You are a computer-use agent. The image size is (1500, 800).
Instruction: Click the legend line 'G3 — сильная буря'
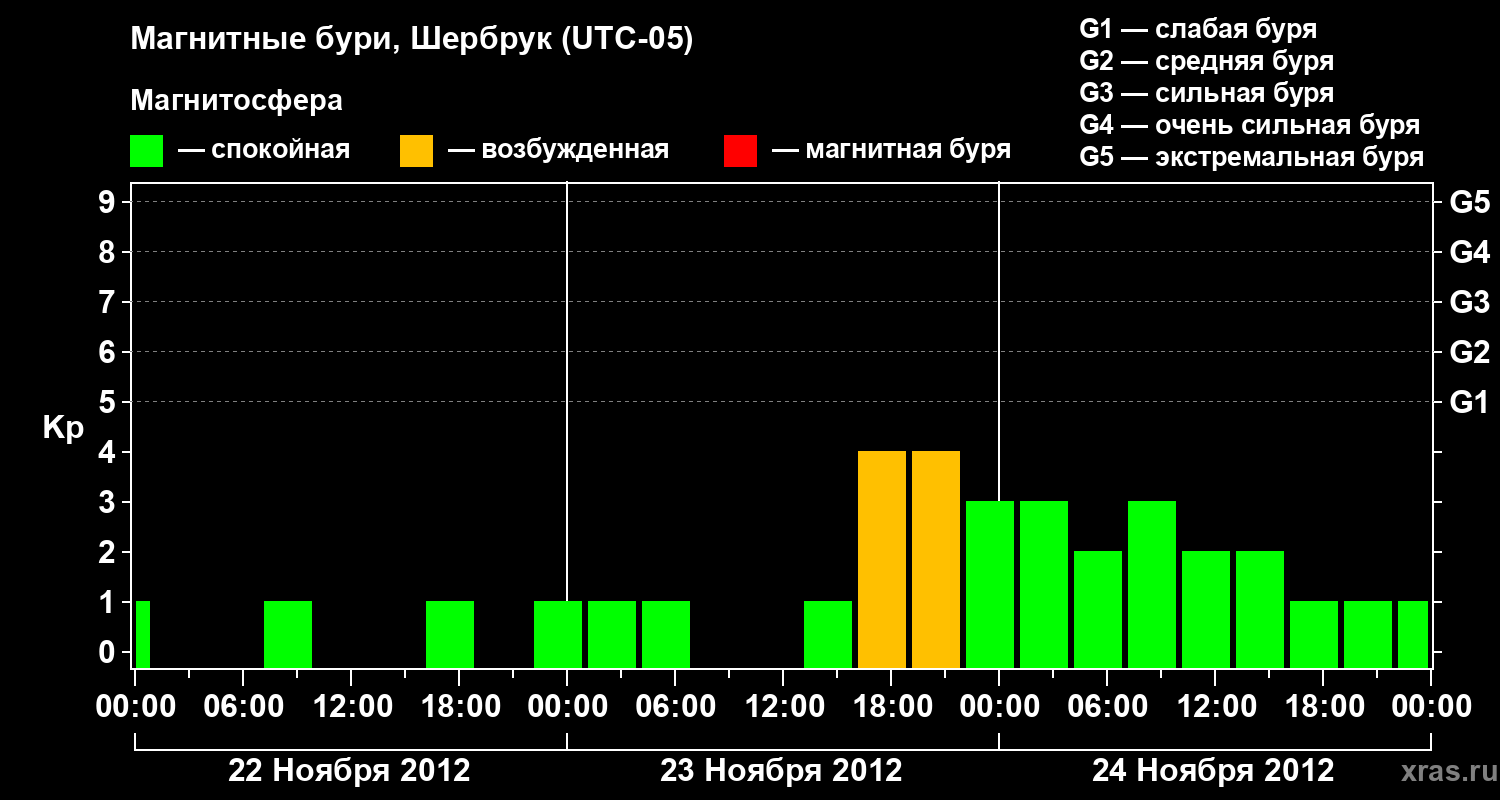pos(1206,93)
